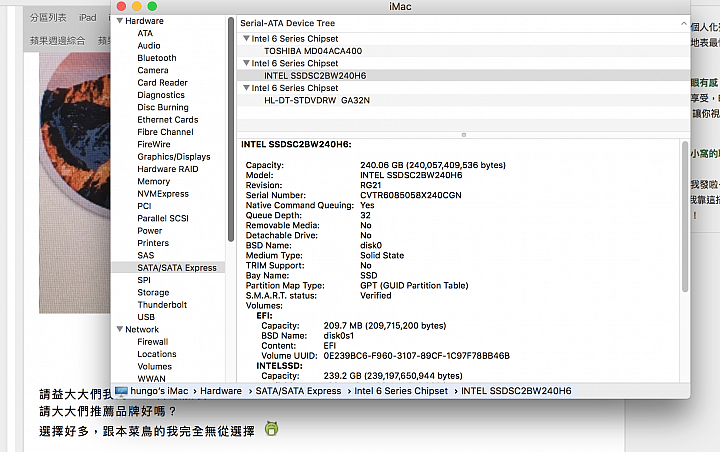The width and height of the screenshot is (720, 452).
Task: Select SPI in the sidebar
Action: coord(144,280)
